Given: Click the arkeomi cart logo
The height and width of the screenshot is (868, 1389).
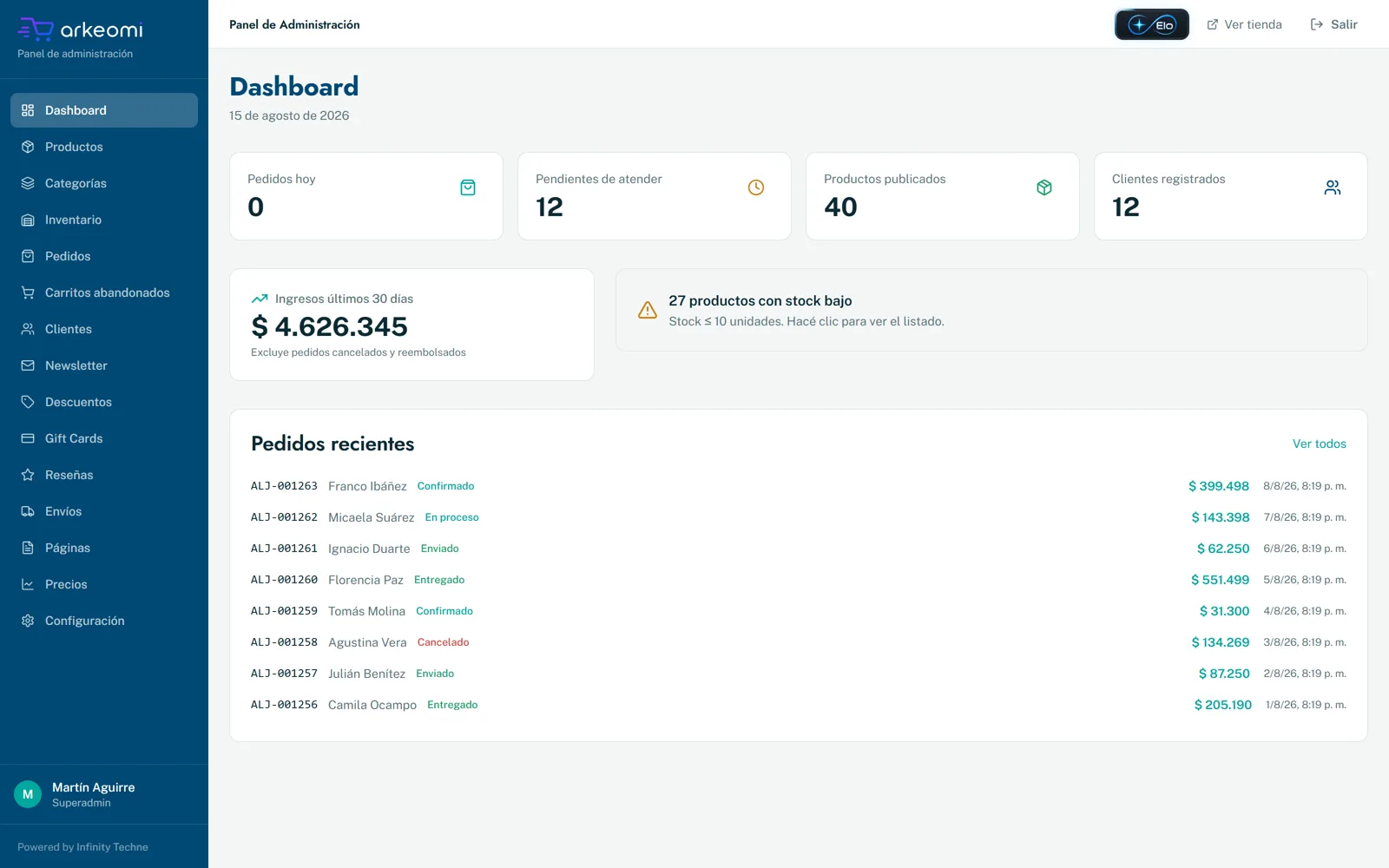Looking at the screenshot, I should click(x=36, y=29).
